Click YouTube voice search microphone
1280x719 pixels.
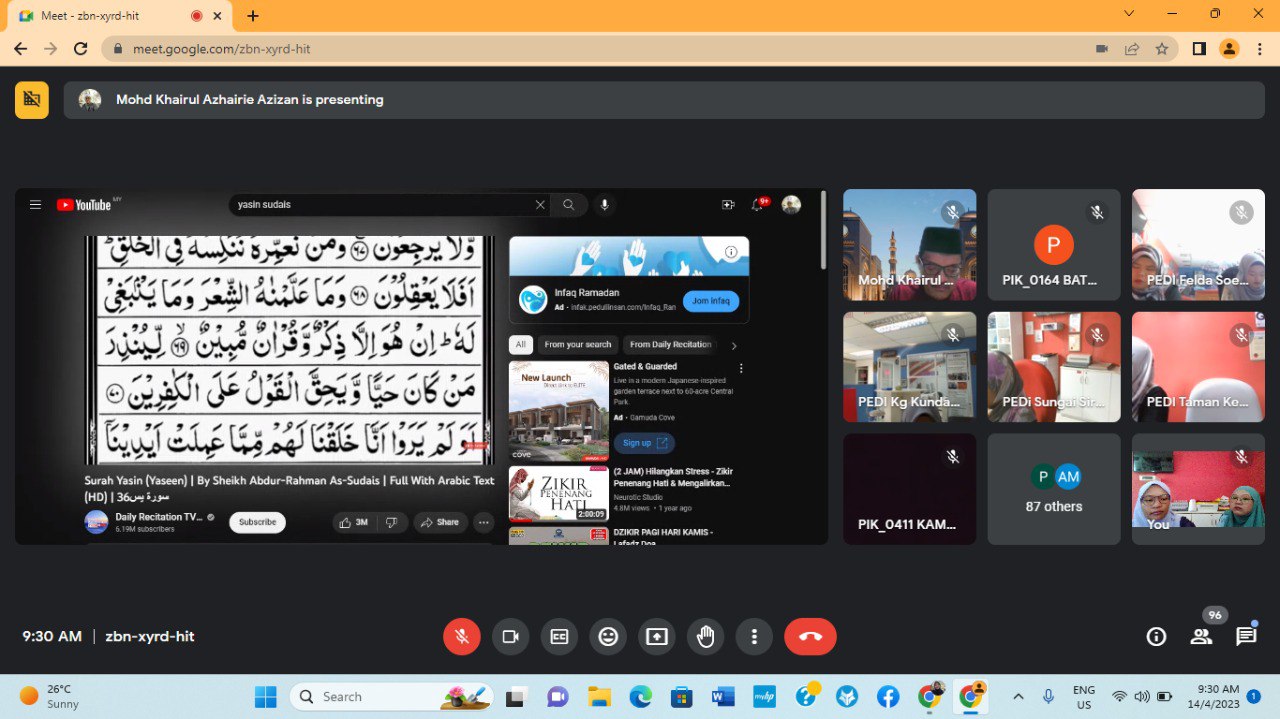(x=604, y=205)
